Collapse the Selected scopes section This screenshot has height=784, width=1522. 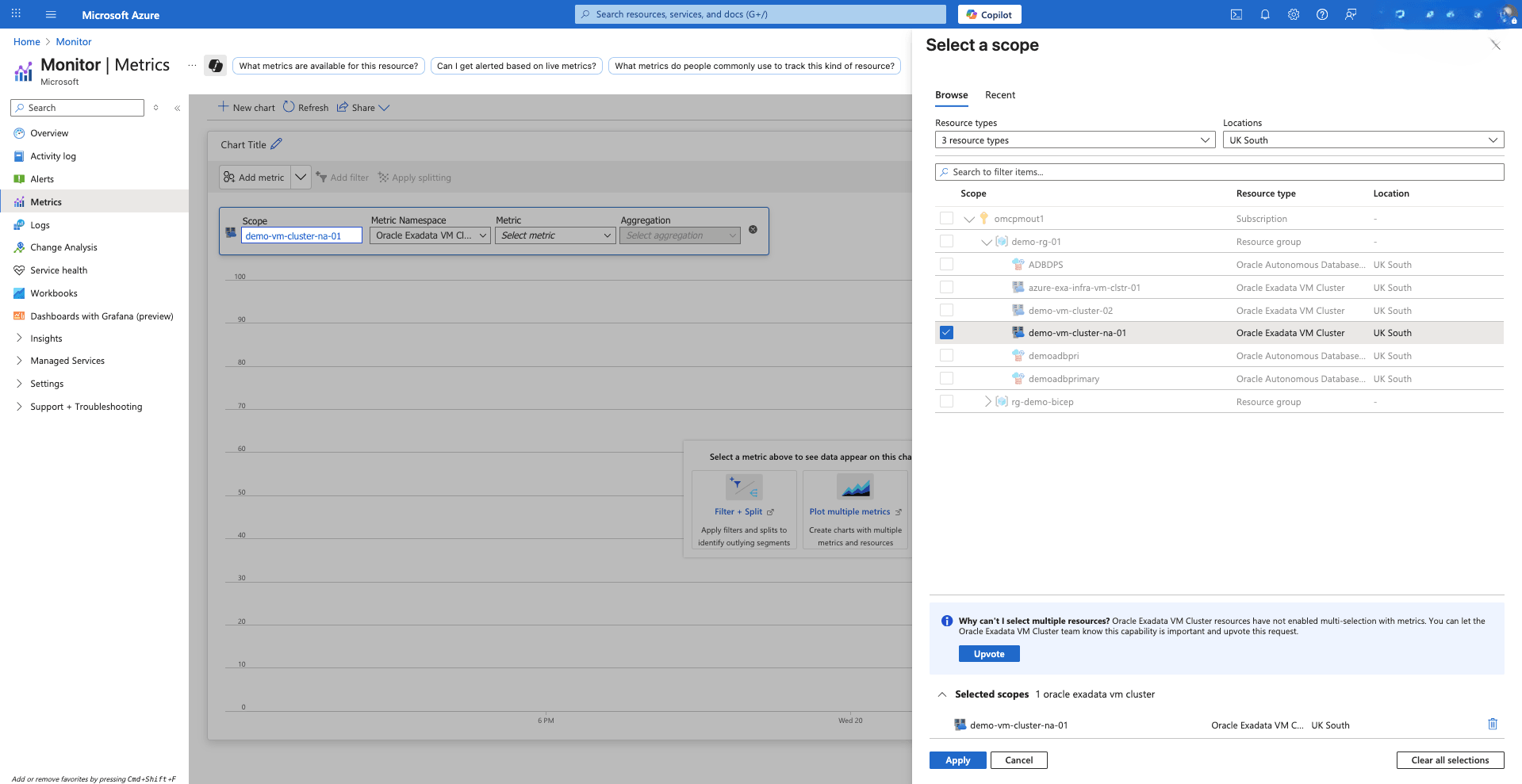pyautogui.click(x=942, y=694)
